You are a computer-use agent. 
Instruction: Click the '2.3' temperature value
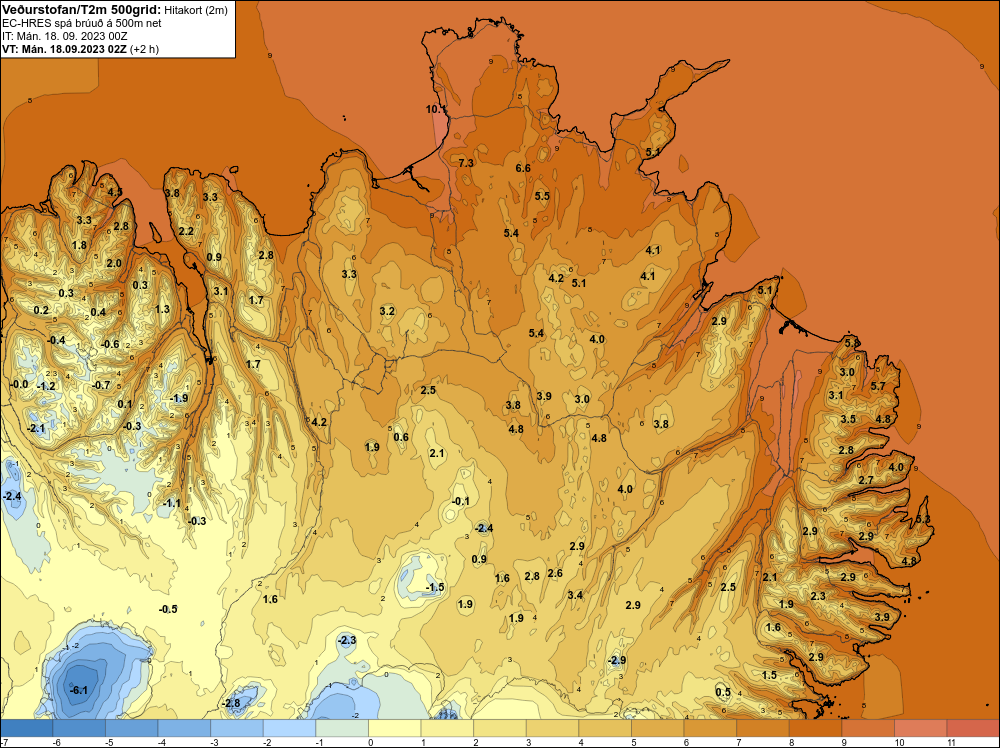818,597
